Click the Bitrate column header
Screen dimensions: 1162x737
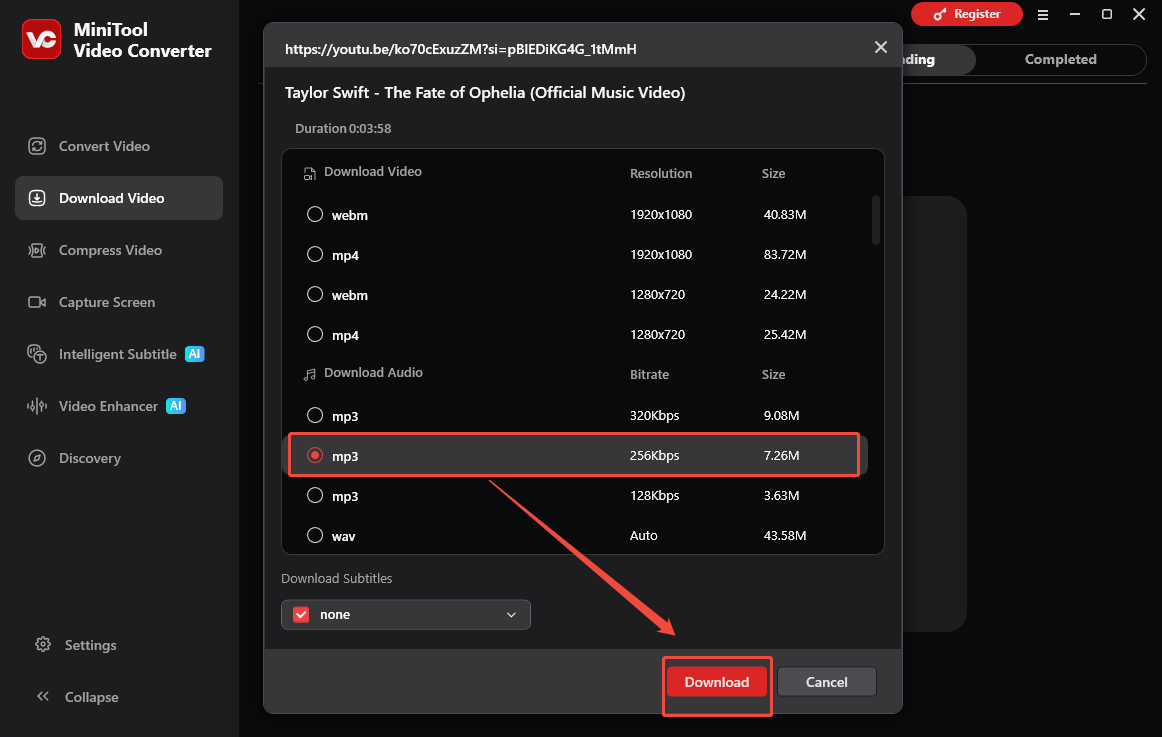pyautogui.click(x=649, y=375)
